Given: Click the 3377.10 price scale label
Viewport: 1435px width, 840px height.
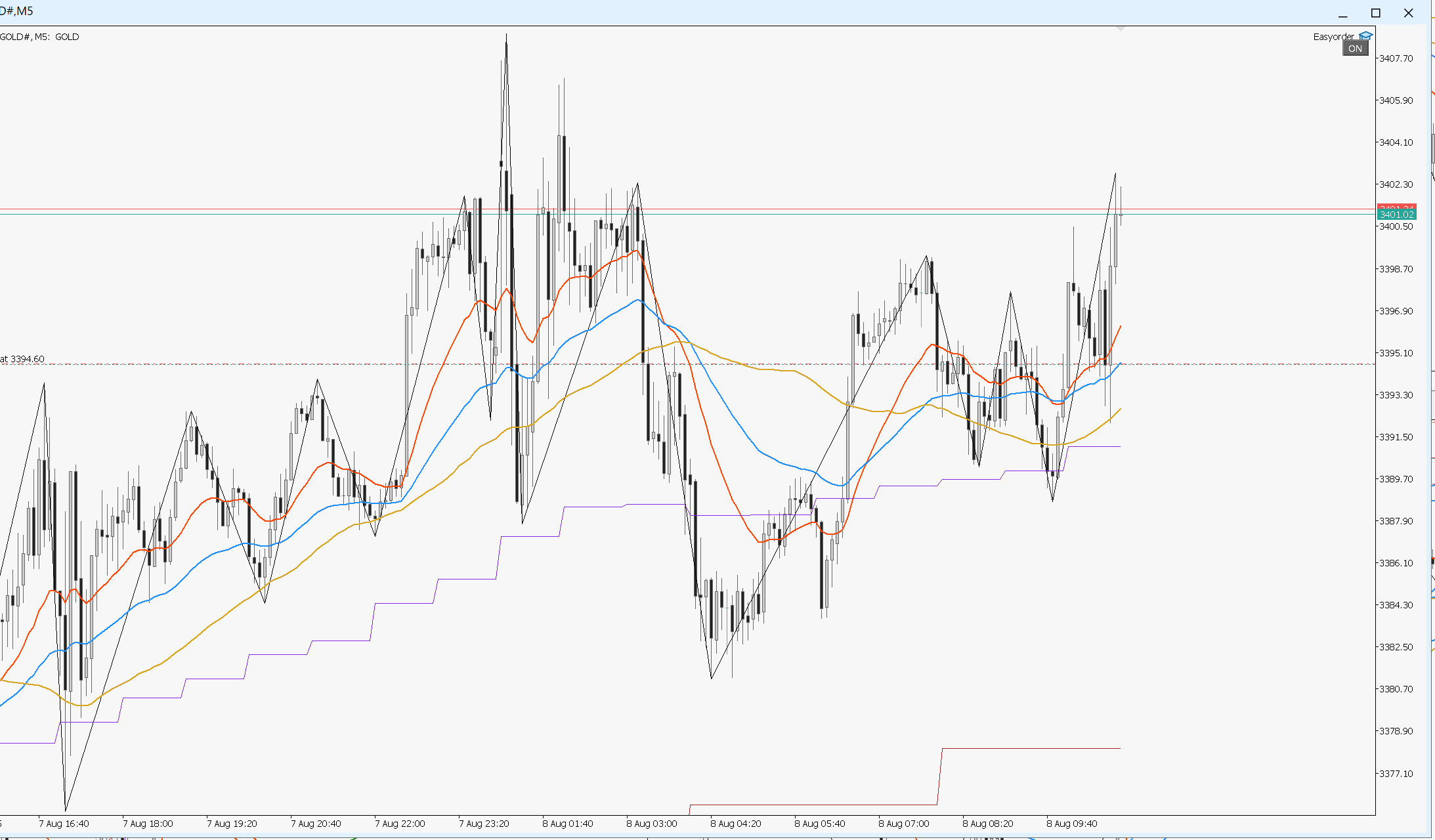Looking at the screenshot, I should (x=1396, y=774).
